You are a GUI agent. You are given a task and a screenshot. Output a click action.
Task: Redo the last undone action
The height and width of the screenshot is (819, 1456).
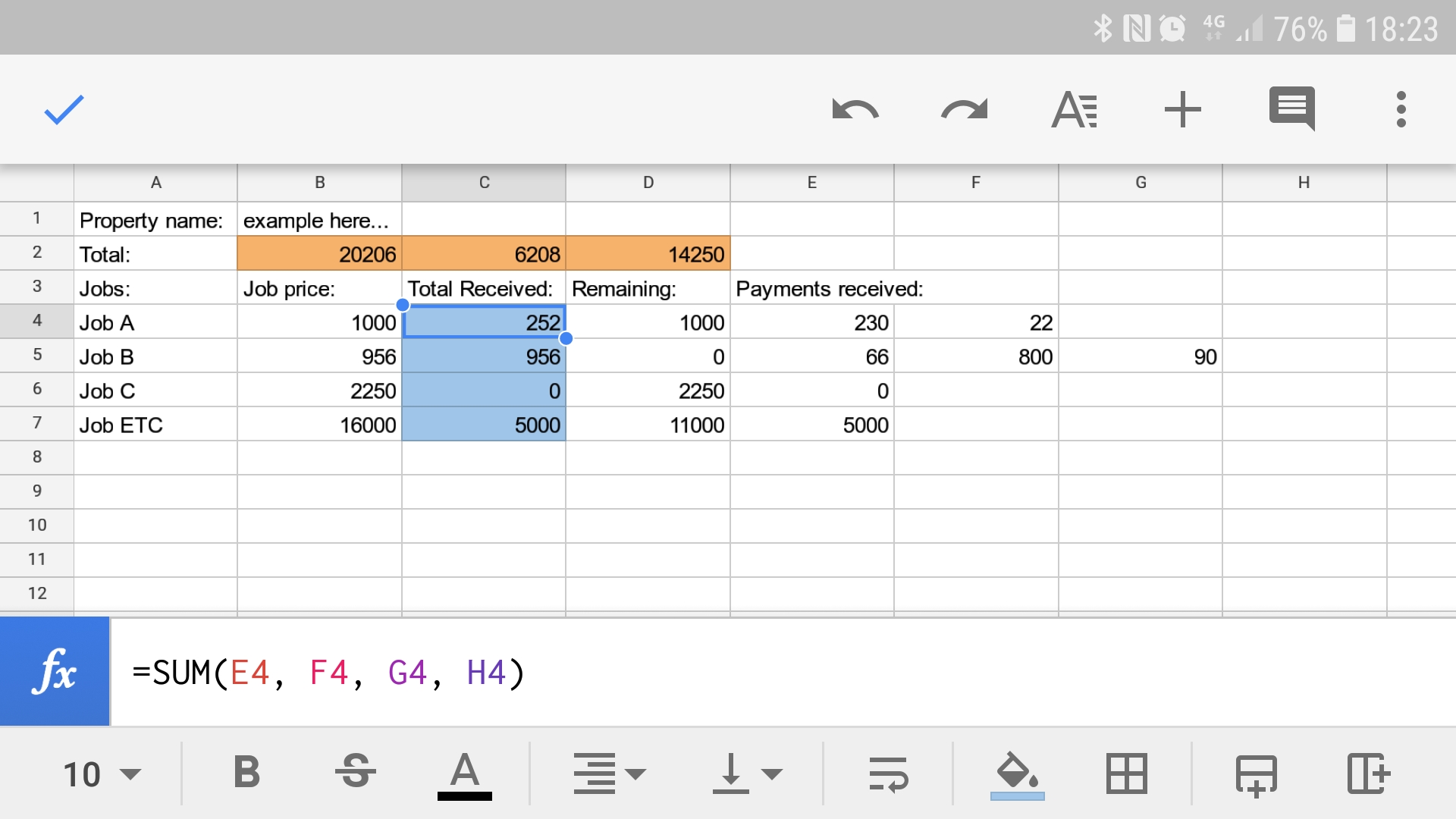[965, 110]
